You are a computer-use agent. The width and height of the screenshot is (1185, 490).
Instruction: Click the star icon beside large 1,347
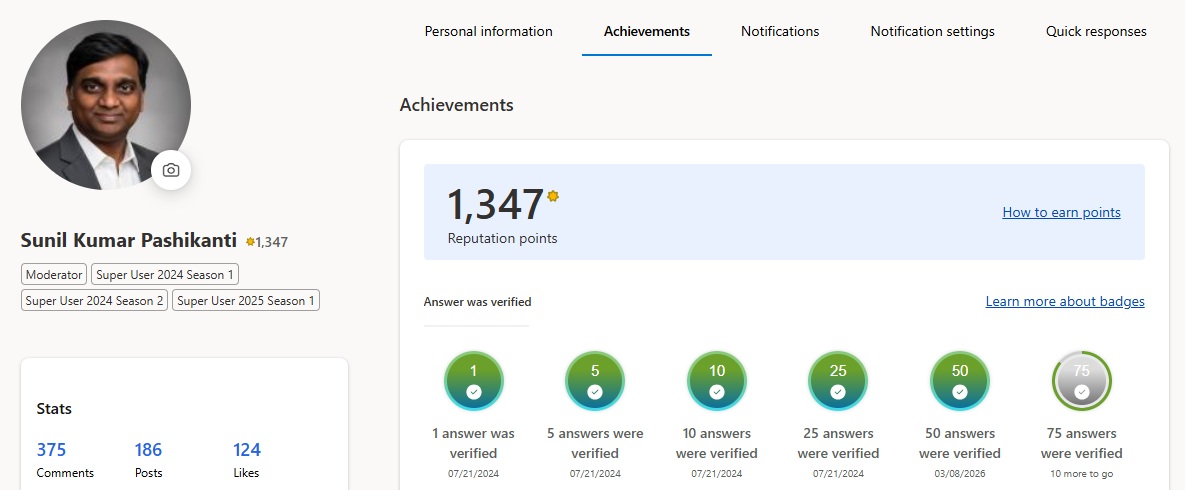point(552,196)
